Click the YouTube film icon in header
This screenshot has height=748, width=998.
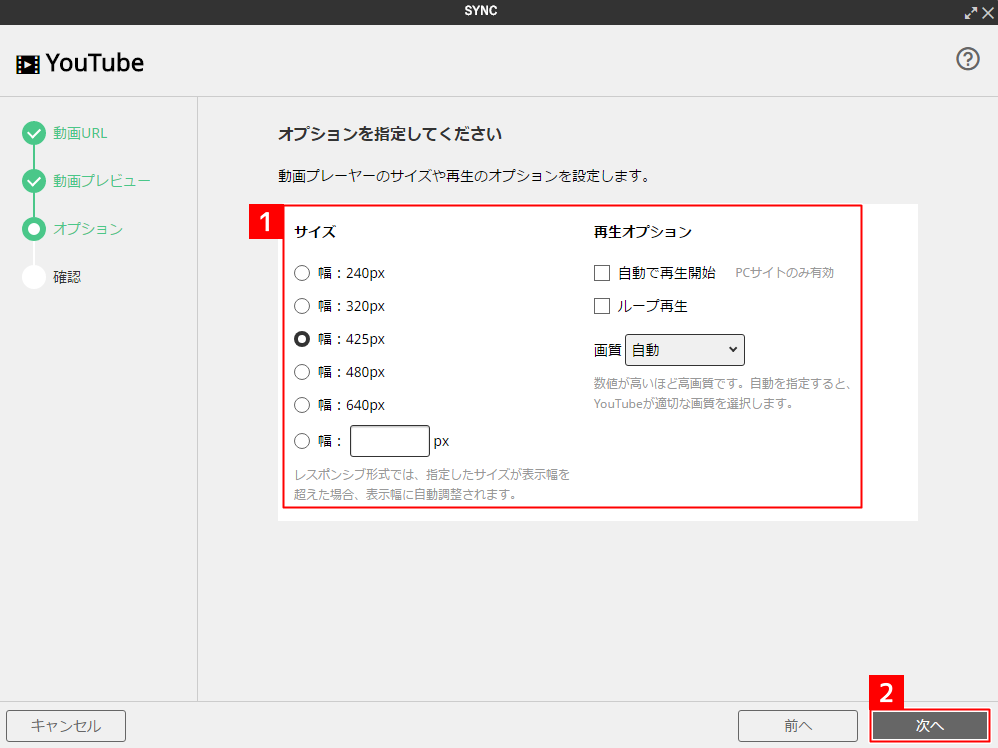coord(27,64)
